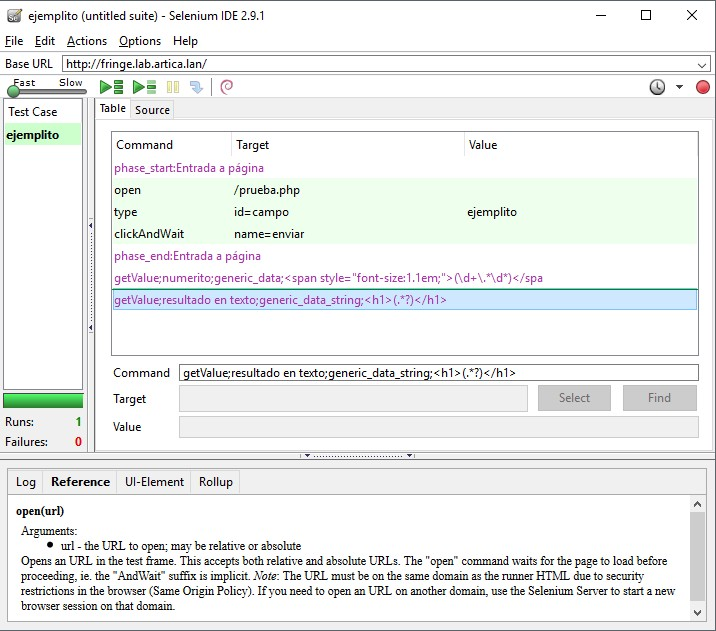Viewport: 716px width, 631px height.
Task: Click the Selenium IDE title bar icon
Action: (14, 16)
